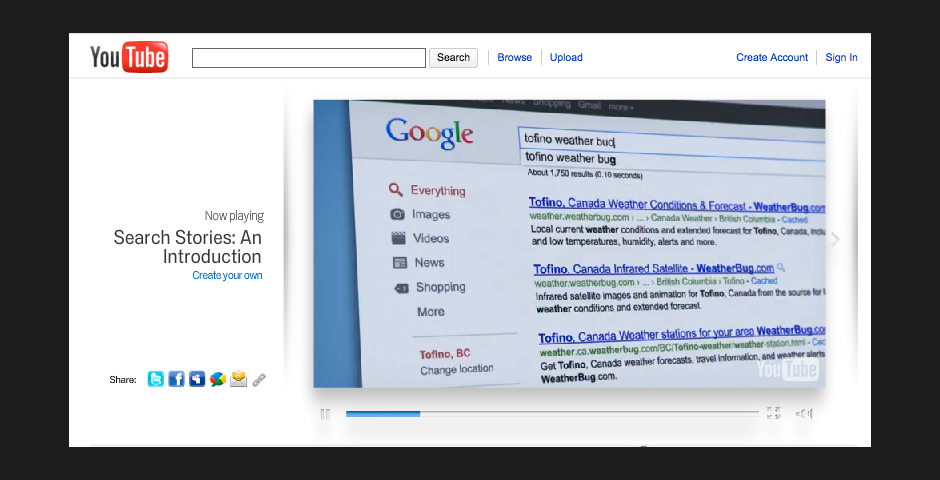
Task: Pause the playing video
Action: click(325, 413)
